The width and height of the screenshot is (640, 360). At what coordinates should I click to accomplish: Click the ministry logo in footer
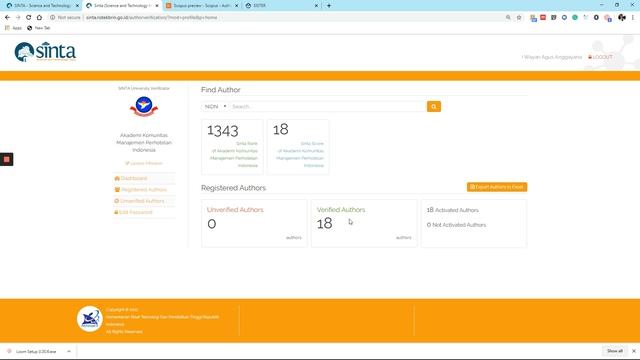[89, 319]
